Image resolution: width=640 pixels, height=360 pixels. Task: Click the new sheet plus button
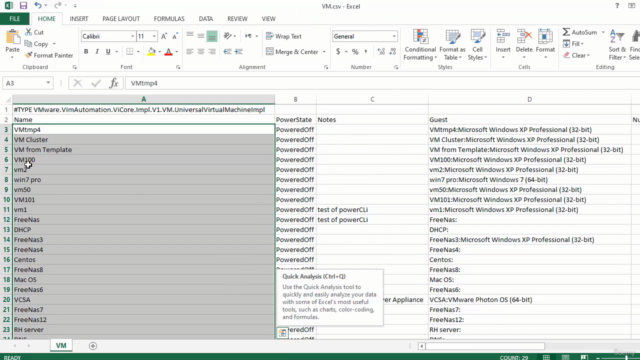[x=93, y=346]
